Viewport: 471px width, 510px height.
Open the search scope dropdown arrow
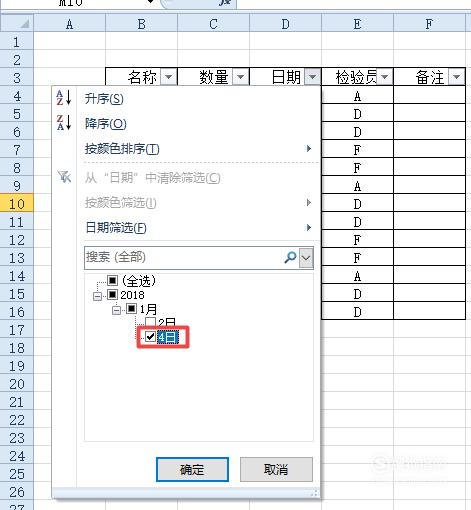pyautogui.click(x=306, y=257)
